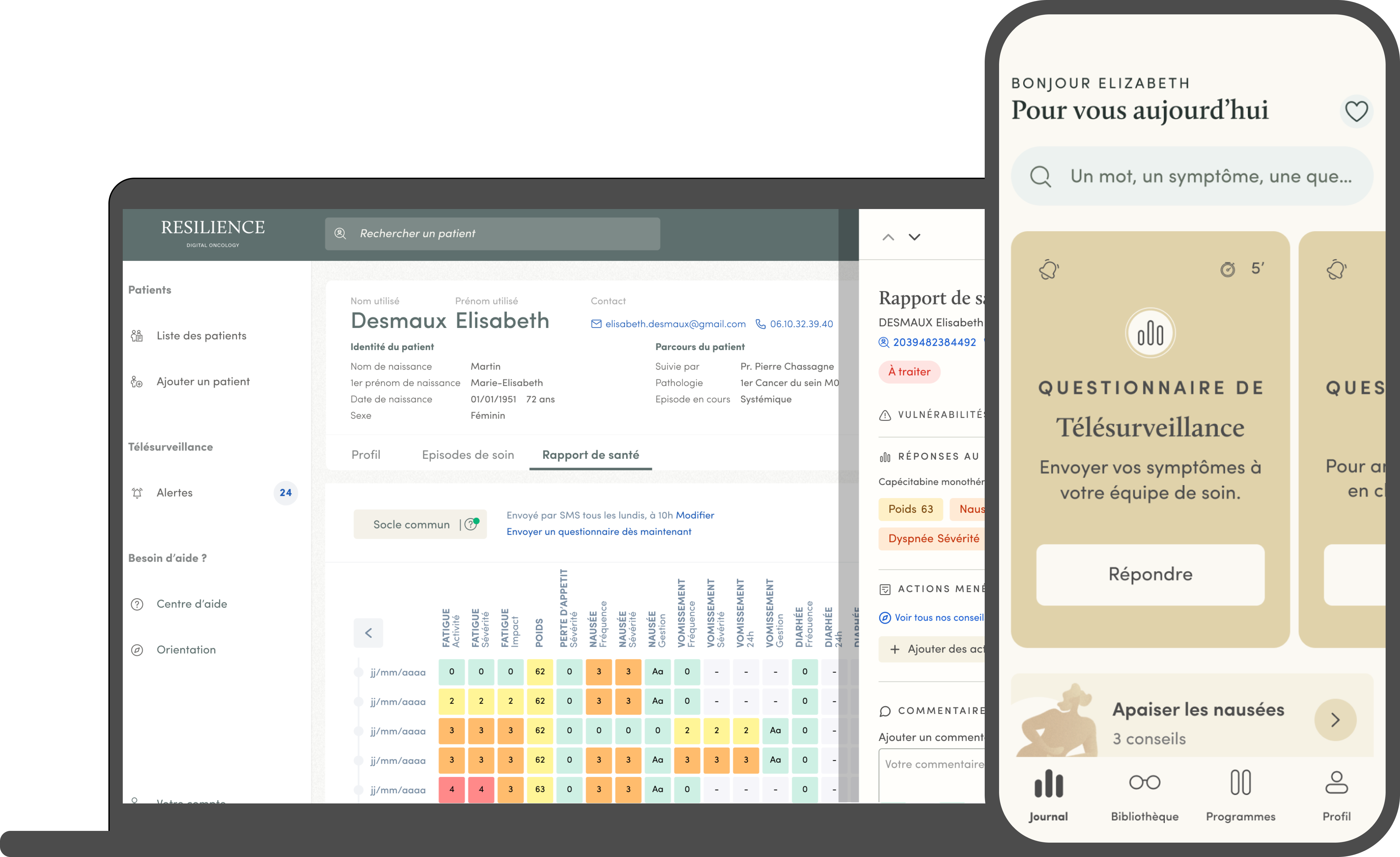Screen dimensions: 1400x857
Task: Open Liste des patients in sidebar
Action: point(201,336)
